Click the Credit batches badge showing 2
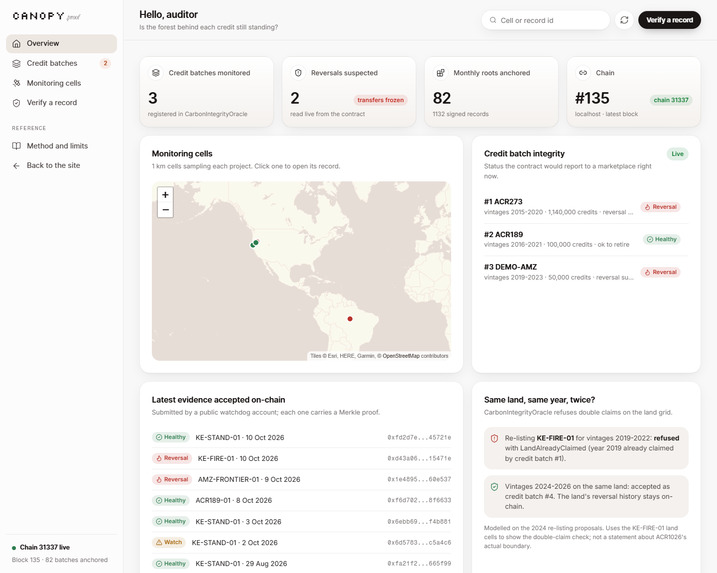Screen dimensions: 717x573 (105, 64)
